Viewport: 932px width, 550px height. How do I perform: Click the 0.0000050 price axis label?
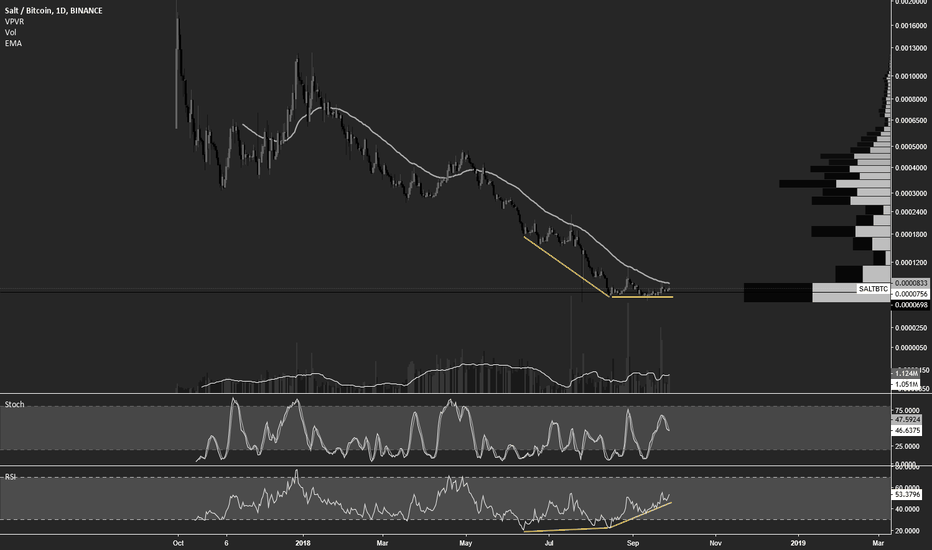[911, 348]
